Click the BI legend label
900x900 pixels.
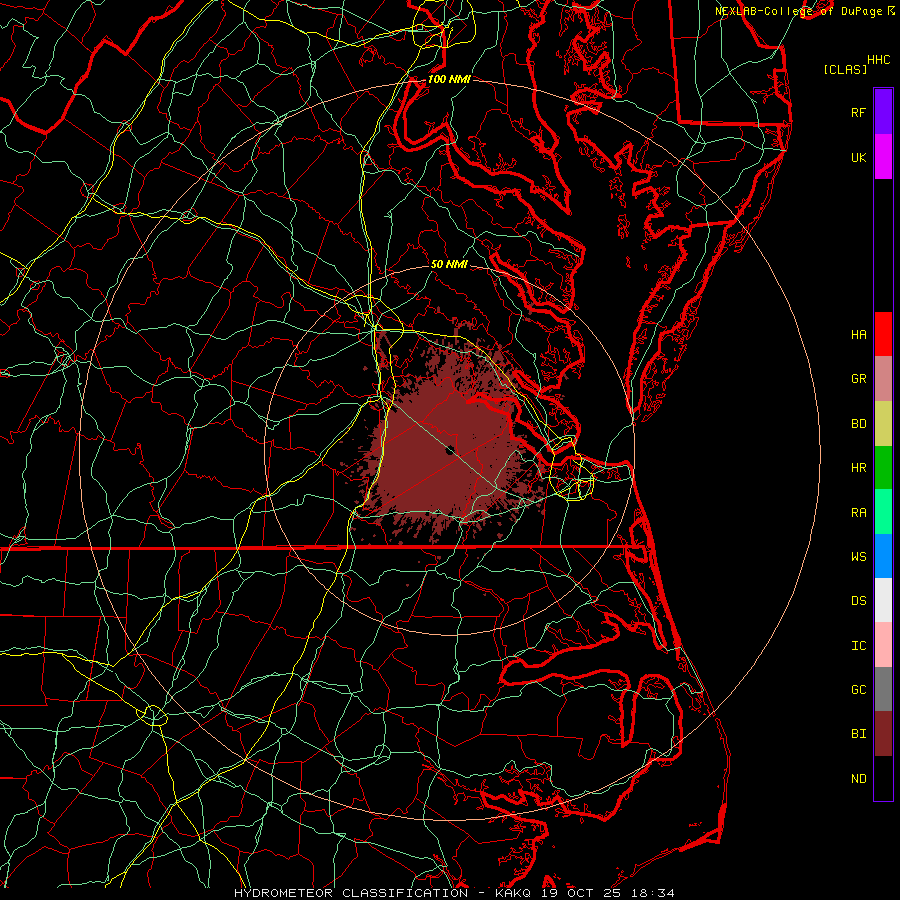(859, 734)
